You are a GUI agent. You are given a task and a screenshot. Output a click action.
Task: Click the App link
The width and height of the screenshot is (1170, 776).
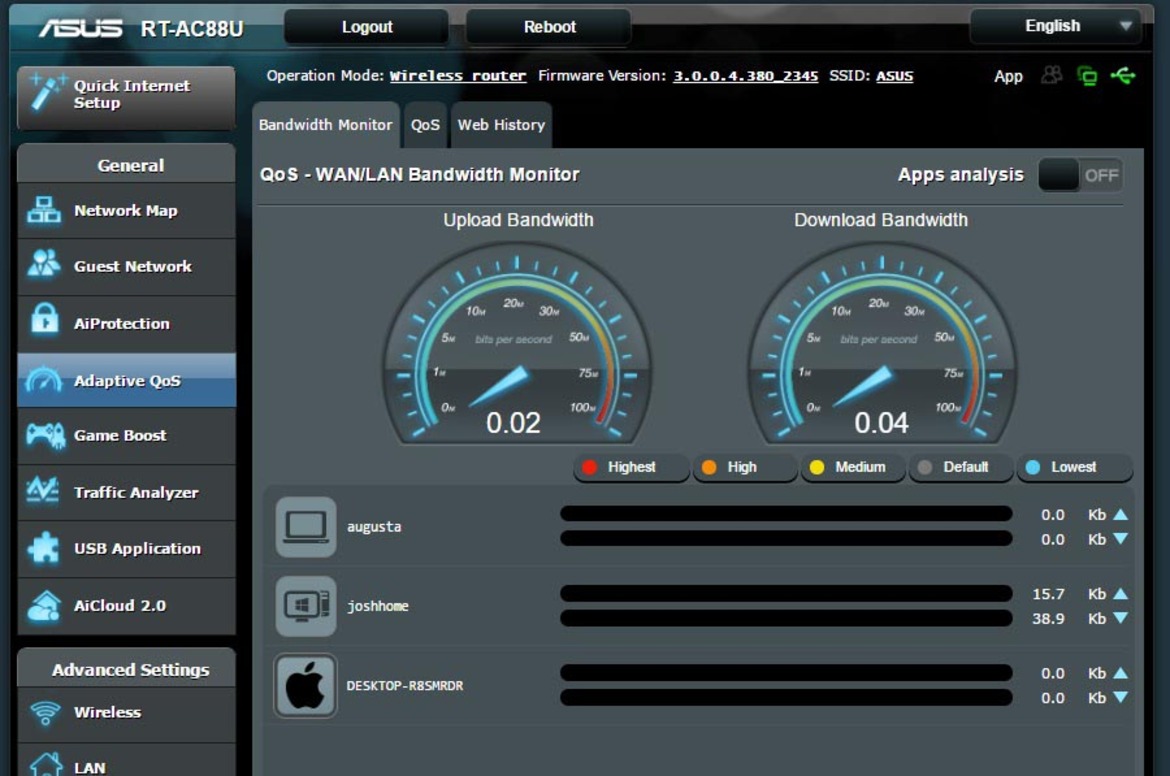[x=1008, y=76]
